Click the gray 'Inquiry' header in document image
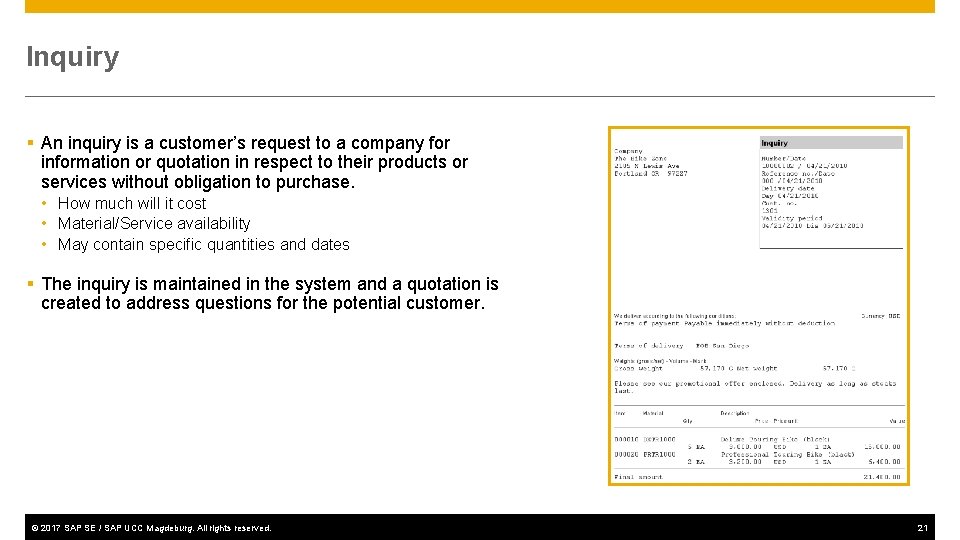 (x=831, y=143)
